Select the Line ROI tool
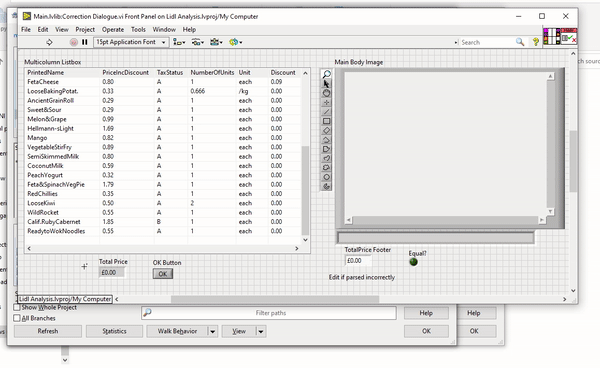The width and height of the screenshot is (600, 368). pyautogui.click(x=326, y=112)
